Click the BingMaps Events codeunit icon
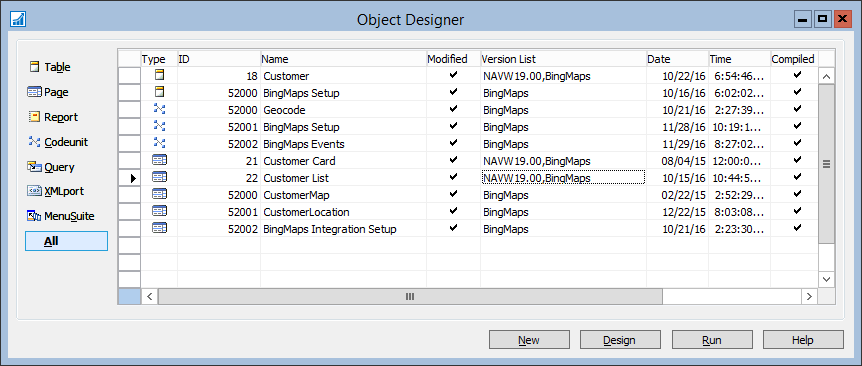Screen dimensions: 862x366 pos(159,143)
